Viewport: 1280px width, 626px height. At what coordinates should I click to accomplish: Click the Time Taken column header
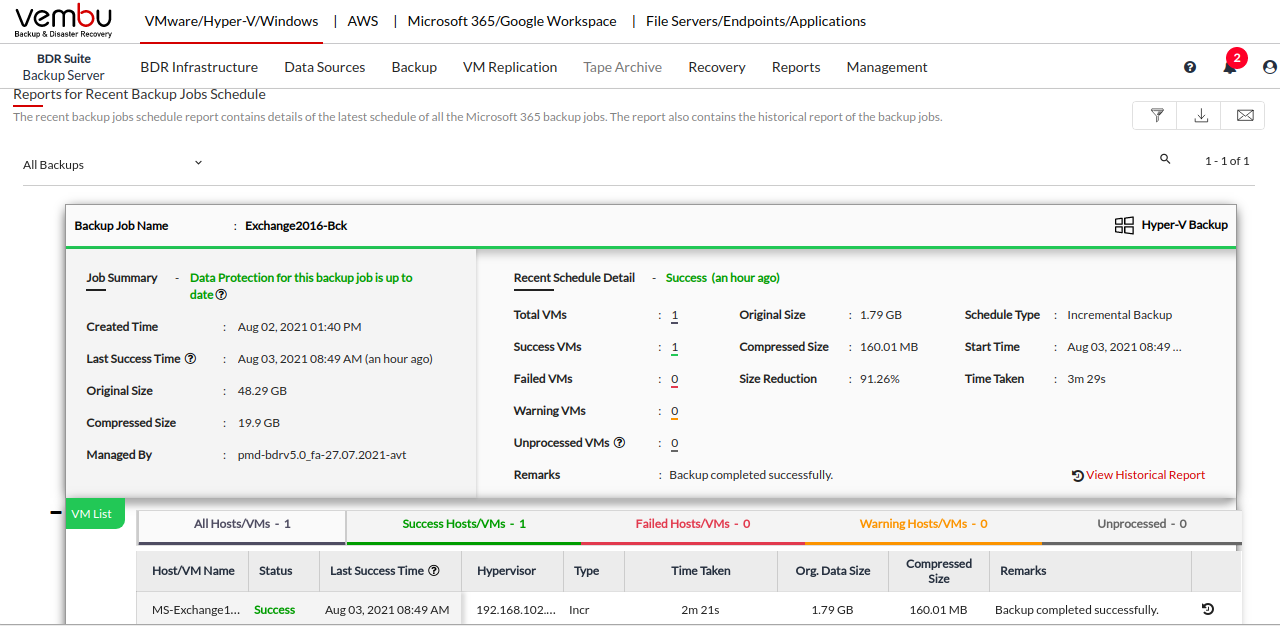[x=701, y=571]
